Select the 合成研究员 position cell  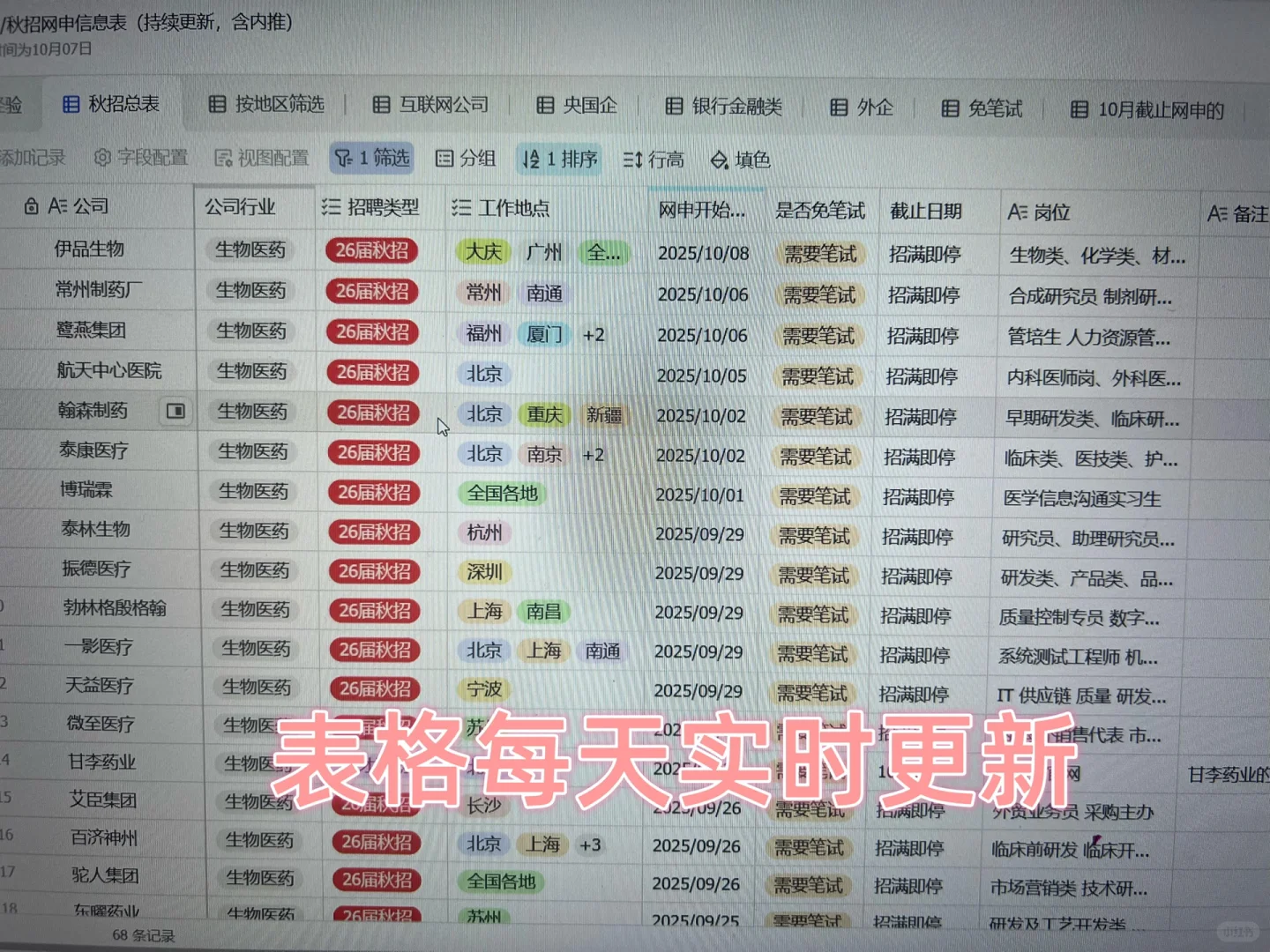click(1091, 296)
